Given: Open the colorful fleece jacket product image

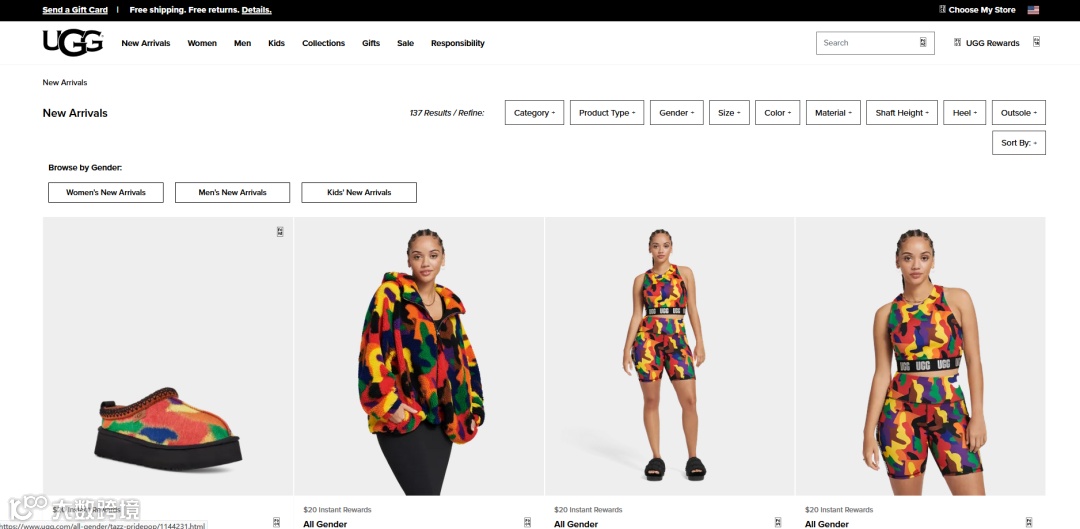Looking at the screenshot, I should point(419,356).
